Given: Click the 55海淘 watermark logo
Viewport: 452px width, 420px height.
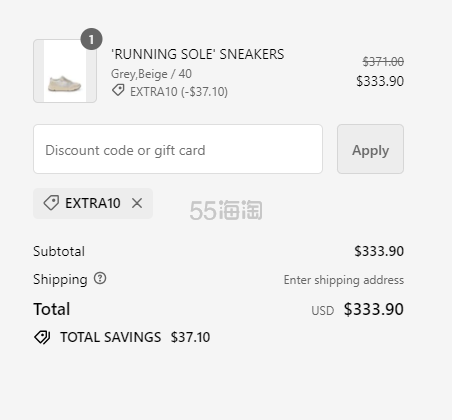Looking at the screenshot, I should pyautogui.click(x=226, y=210).
